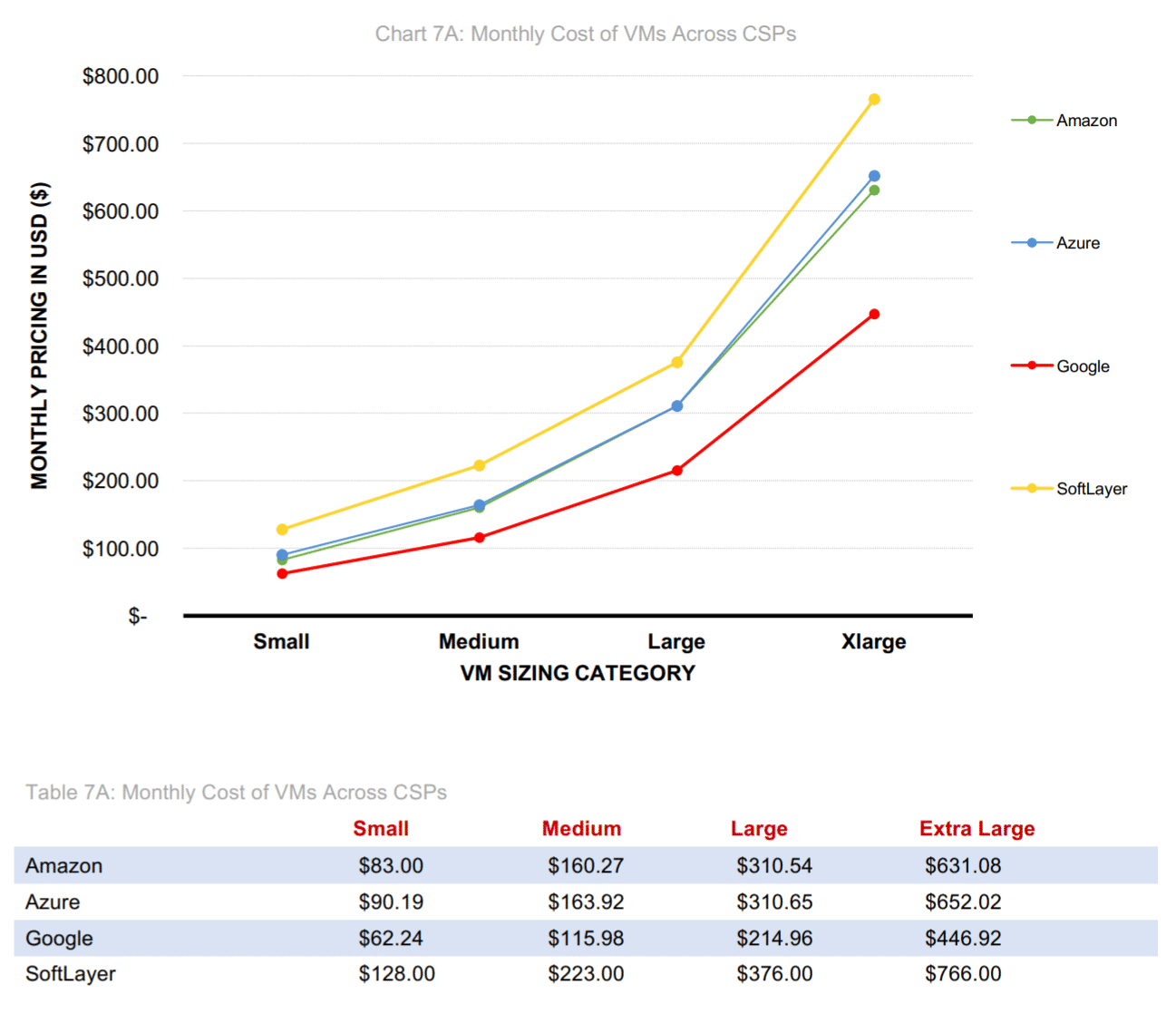Select the Azure legend entry
Screen dimensions: 1176x1033
1055,243
